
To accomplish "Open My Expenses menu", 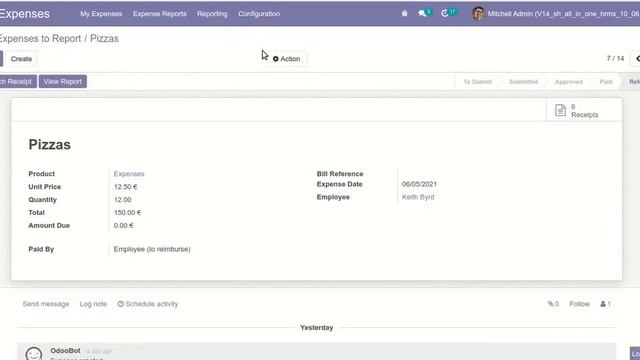I will [101, 13].
